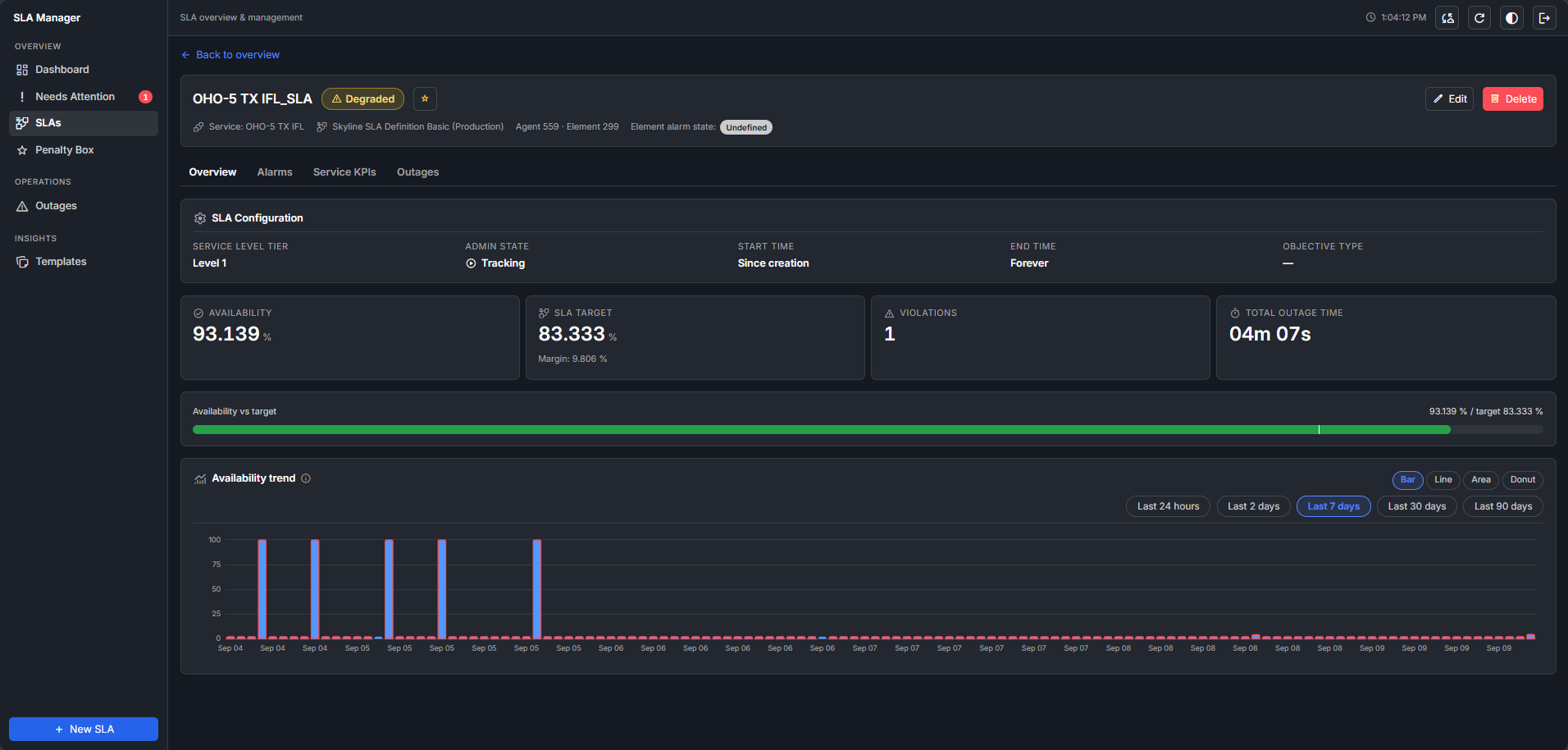Click the 93.139 availability value
1568x750 pixels.
tap(226, 334)
